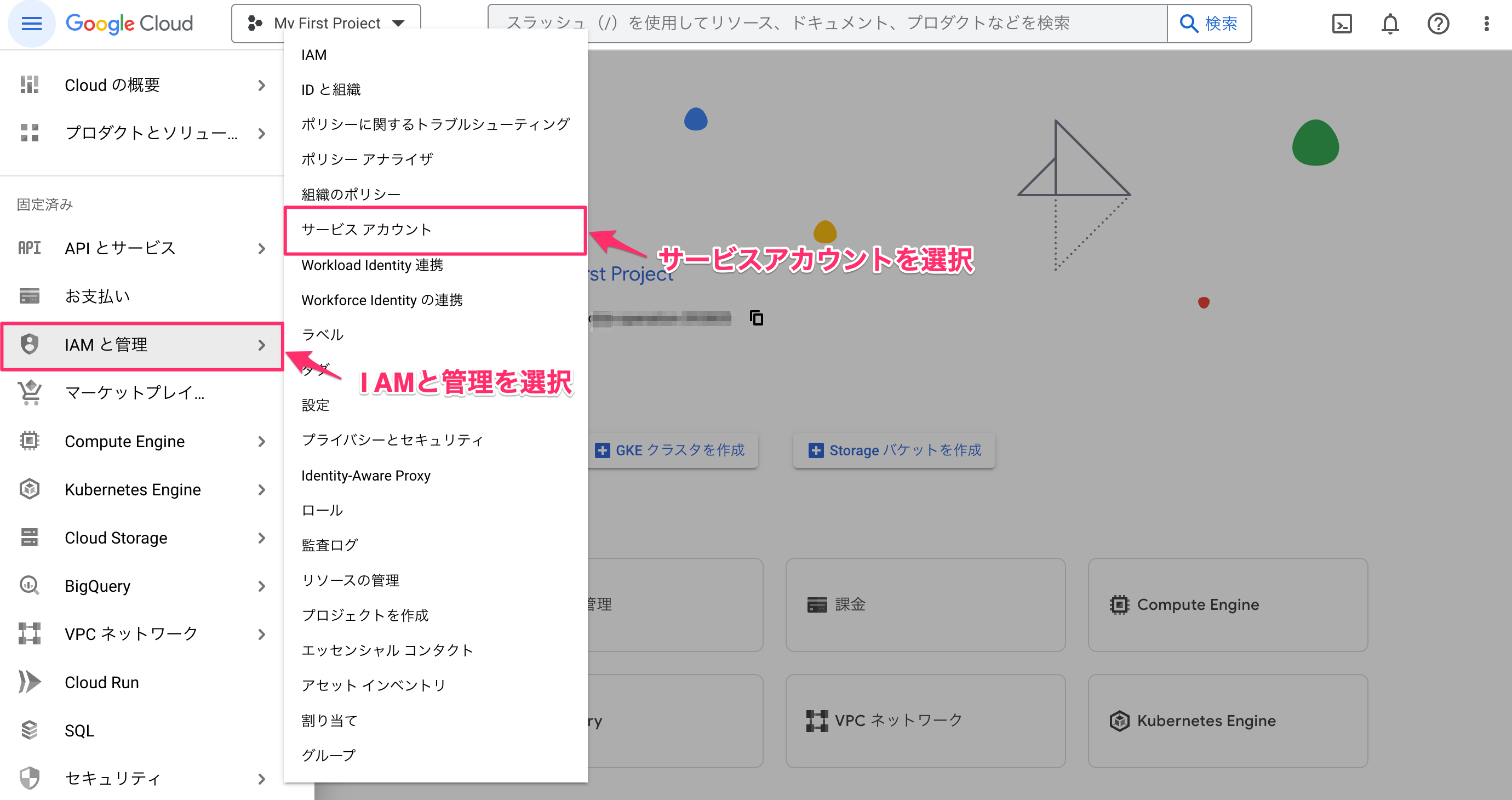Select Workload Identity 連携 entry
The image size is (1512, 800).
435,265
